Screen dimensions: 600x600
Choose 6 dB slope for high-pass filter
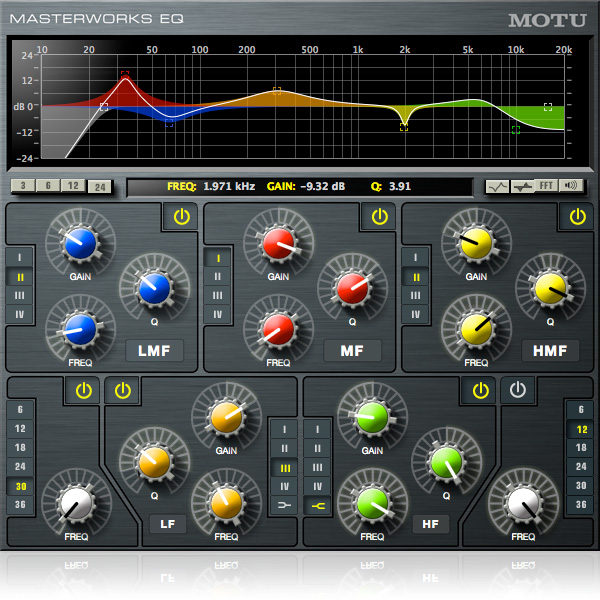point(20,409)
